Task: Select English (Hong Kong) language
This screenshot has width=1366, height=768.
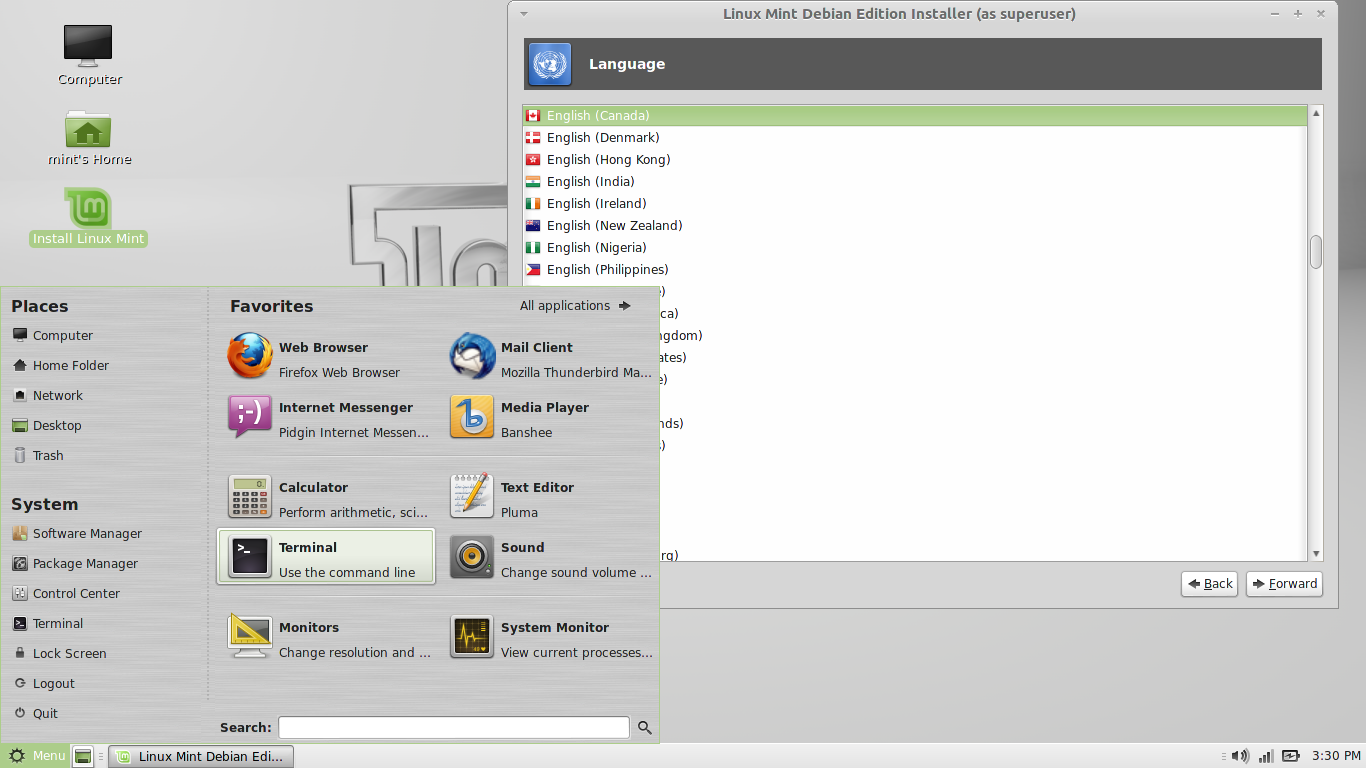Action: pos(915,160)
